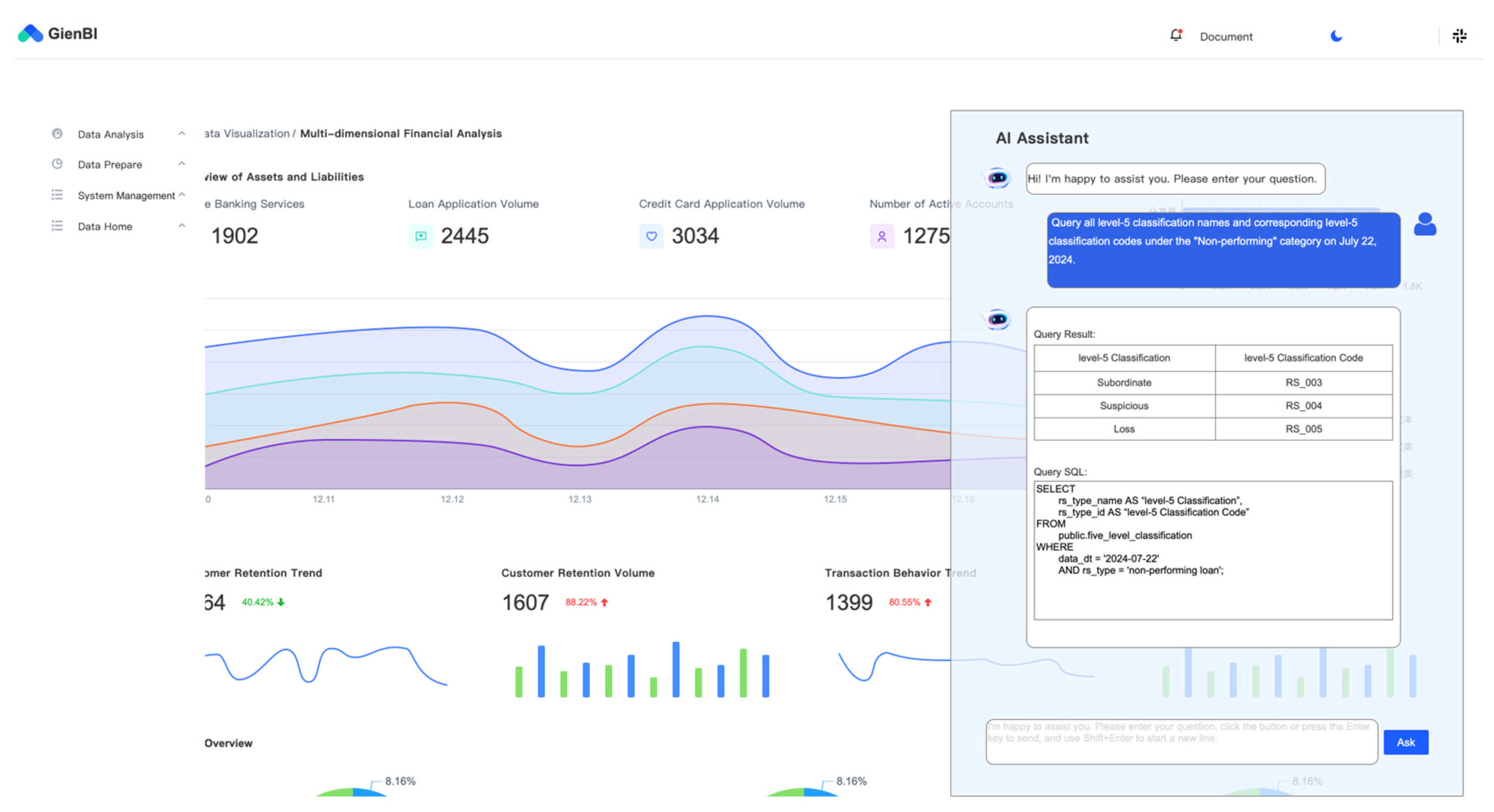Collapse the Data Analysis menu chevron
The width and height of the screenshot is (1494, 812).
click(x=182, y=133)
